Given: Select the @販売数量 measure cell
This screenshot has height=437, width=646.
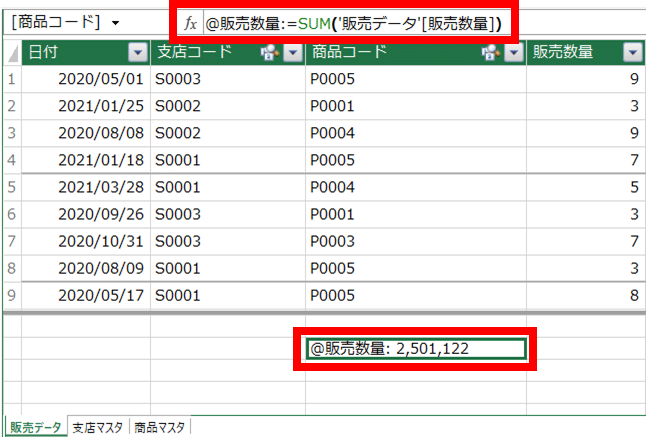Looking at the screenshot, I should pos(416,349).
